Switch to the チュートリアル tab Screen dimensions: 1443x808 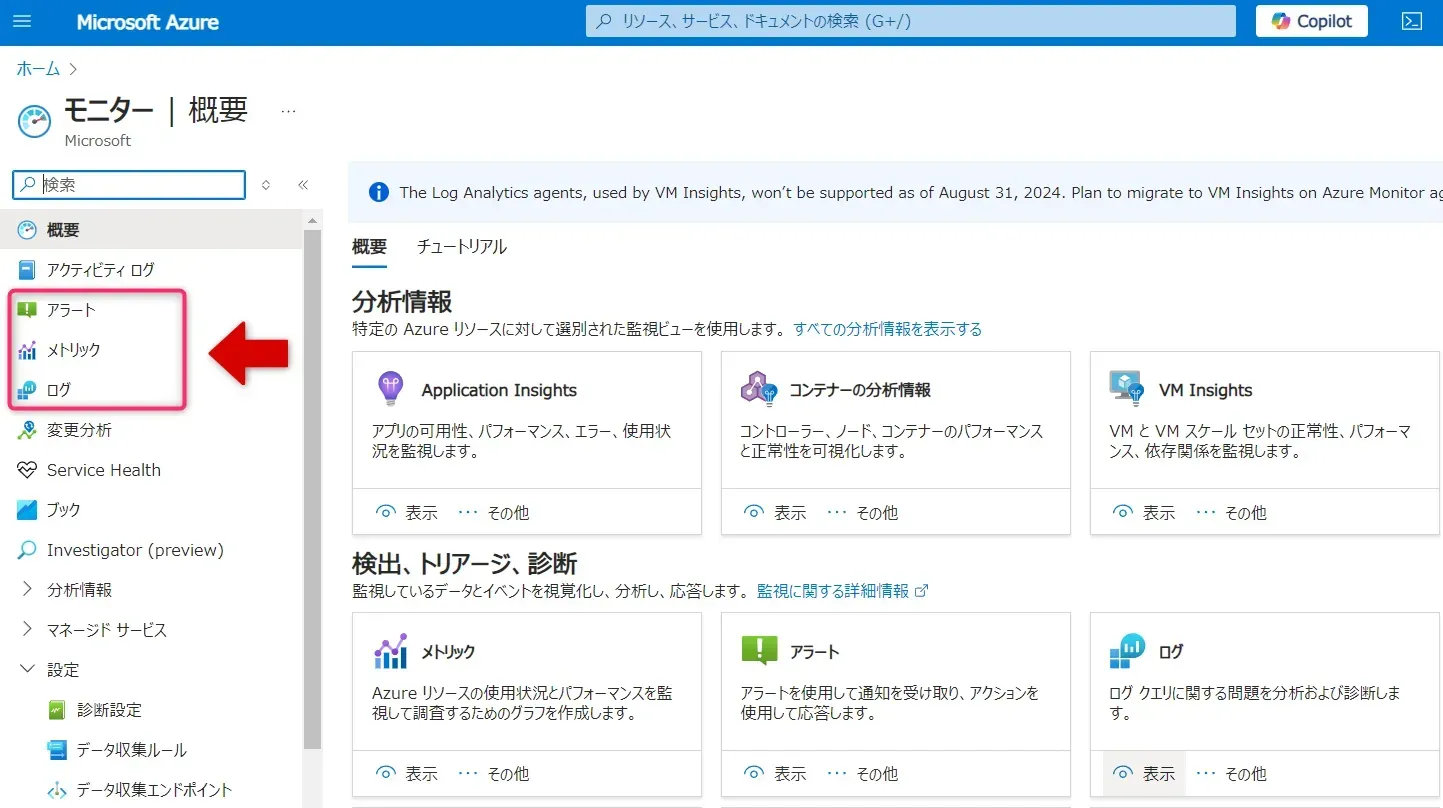461,247
